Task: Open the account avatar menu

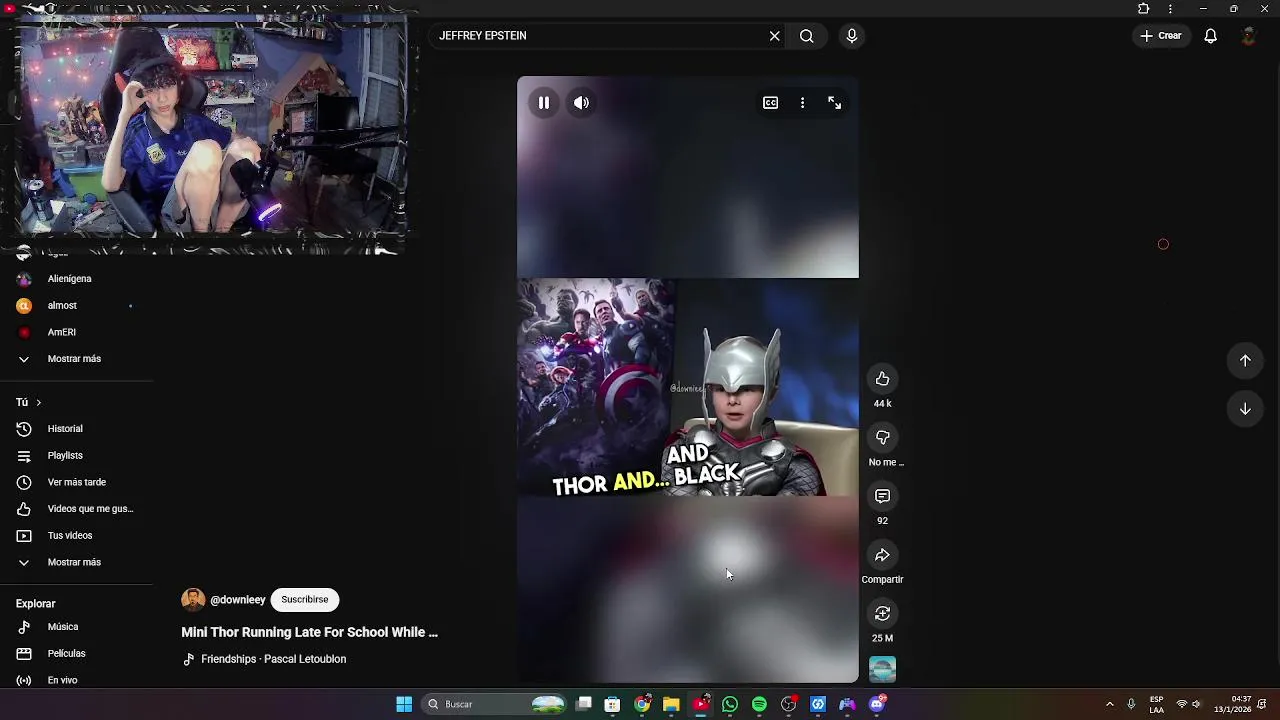Action: 1248,36
